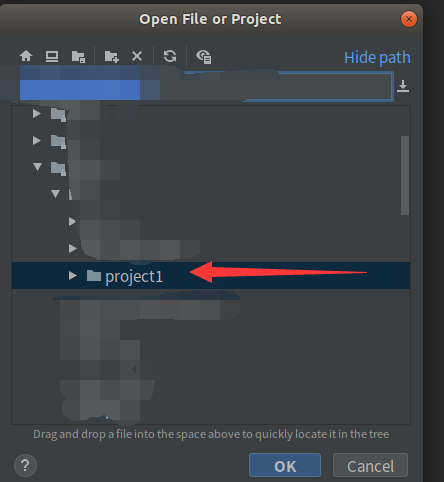Select the Project directory toolbar icon

[78, 56]
